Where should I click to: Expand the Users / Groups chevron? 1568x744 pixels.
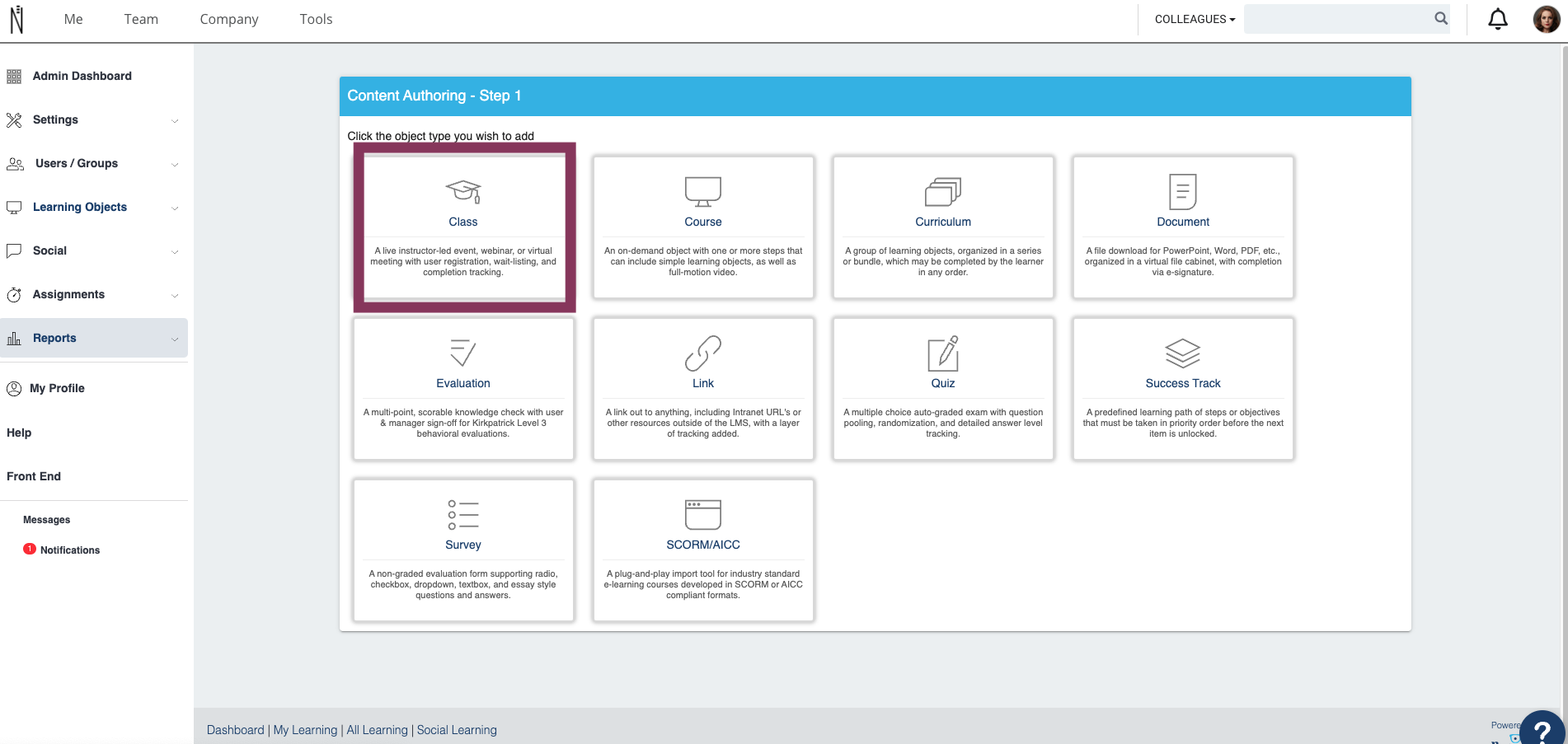coord(175,165)
